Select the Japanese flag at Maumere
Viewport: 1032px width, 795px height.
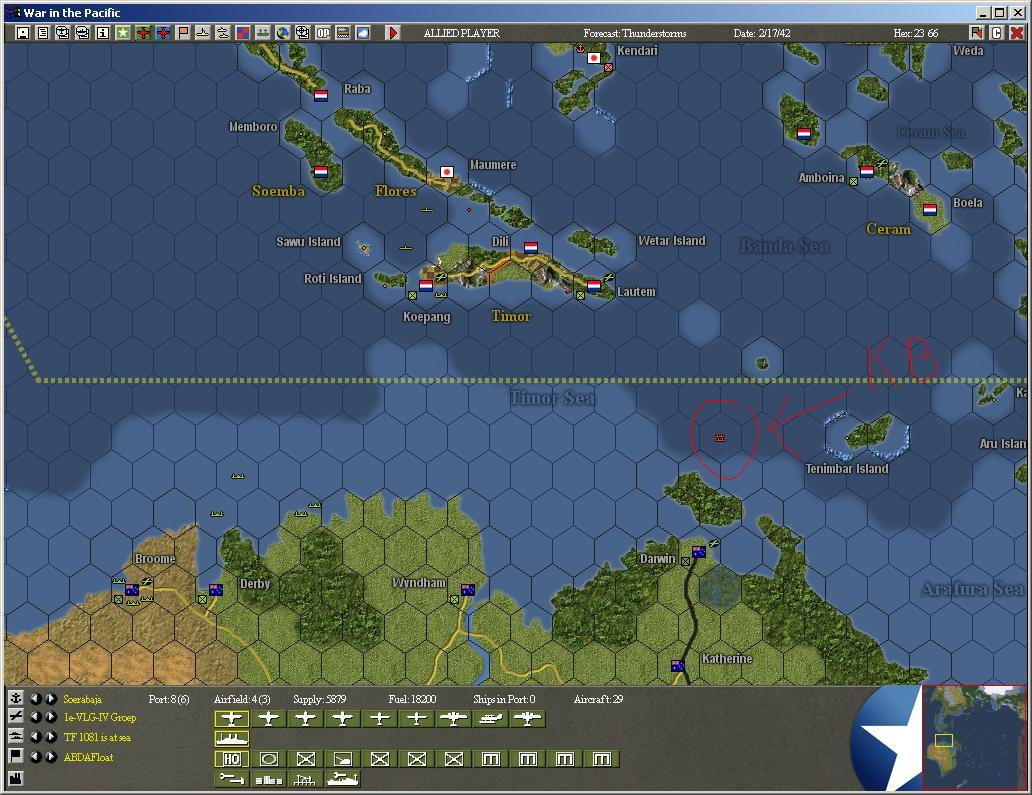pyautogui.click(x=446, y=172)
